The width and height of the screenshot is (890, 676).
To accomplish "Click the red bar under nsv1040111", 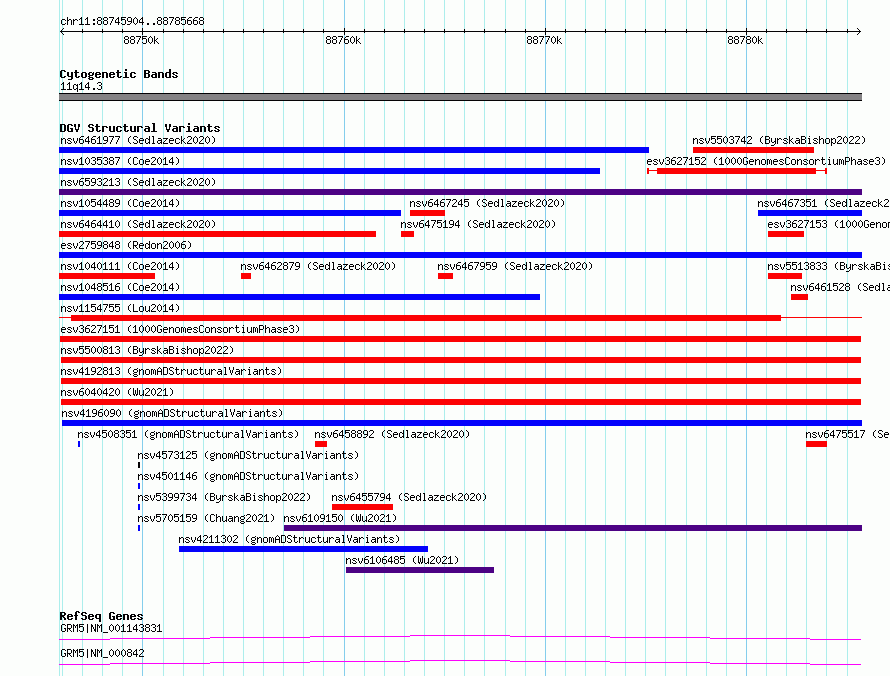I will click(x=107, y=276).
